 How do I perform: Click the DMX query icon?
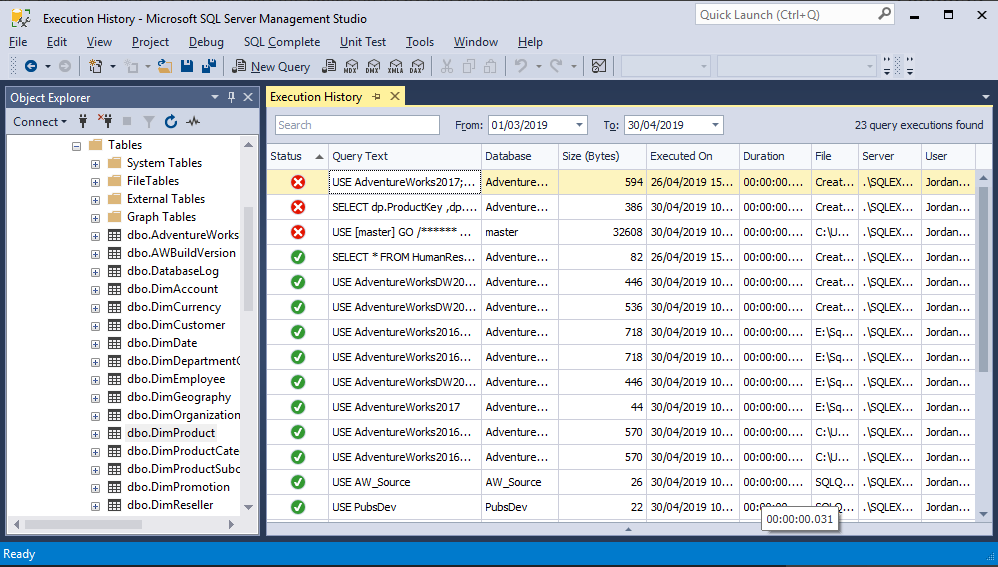[x=373, y=66]
